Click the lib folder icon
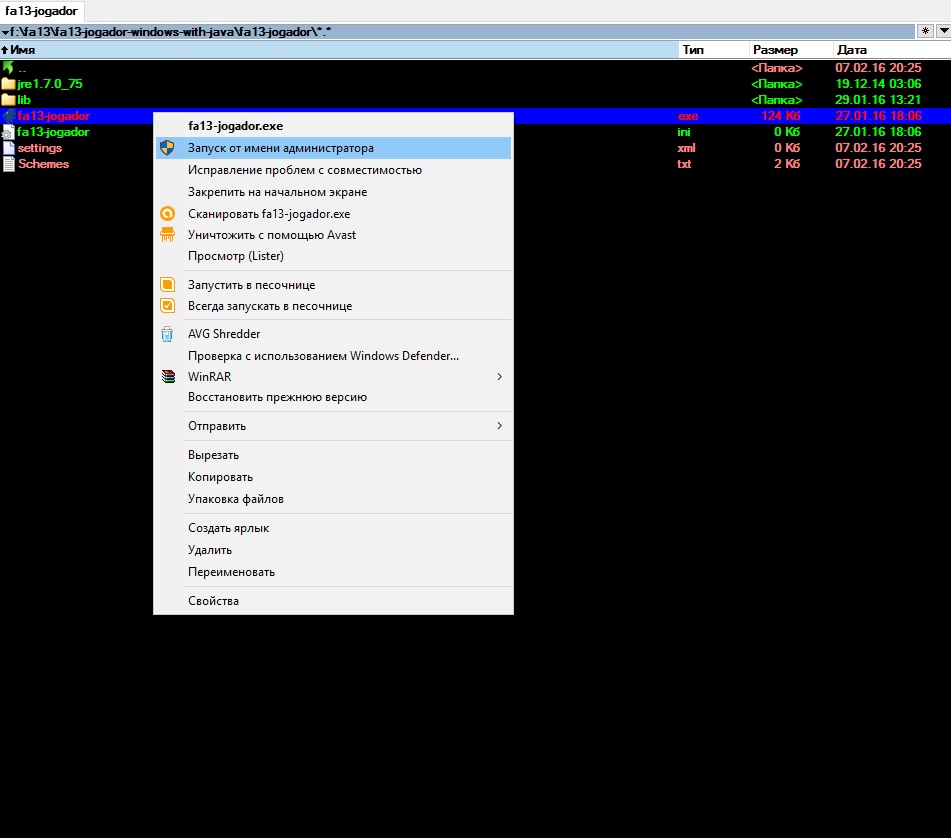 (8, 99)
